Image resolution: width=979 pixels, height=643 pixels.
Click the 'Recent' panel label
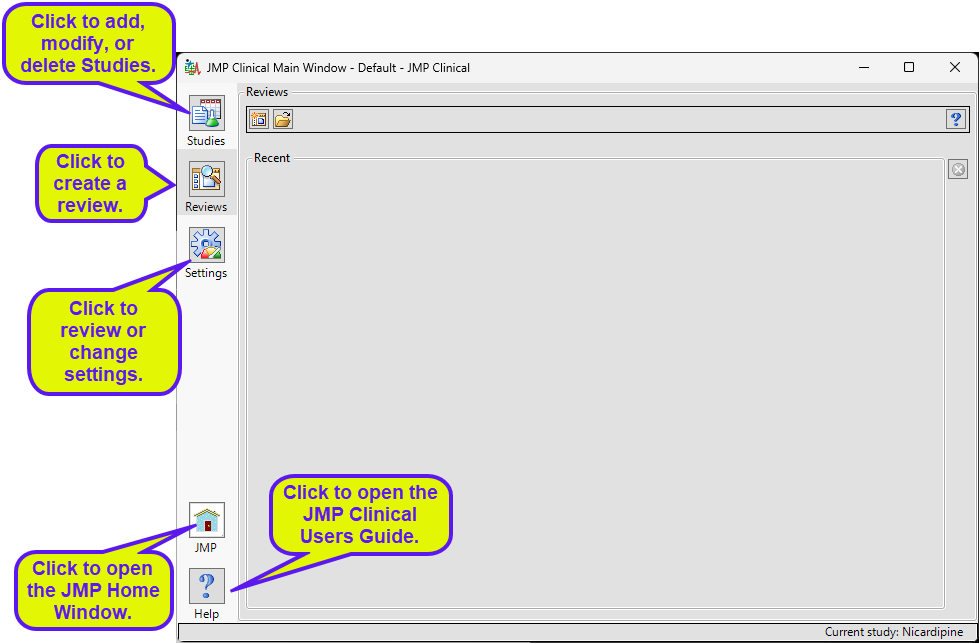click(x=272, y=158)
